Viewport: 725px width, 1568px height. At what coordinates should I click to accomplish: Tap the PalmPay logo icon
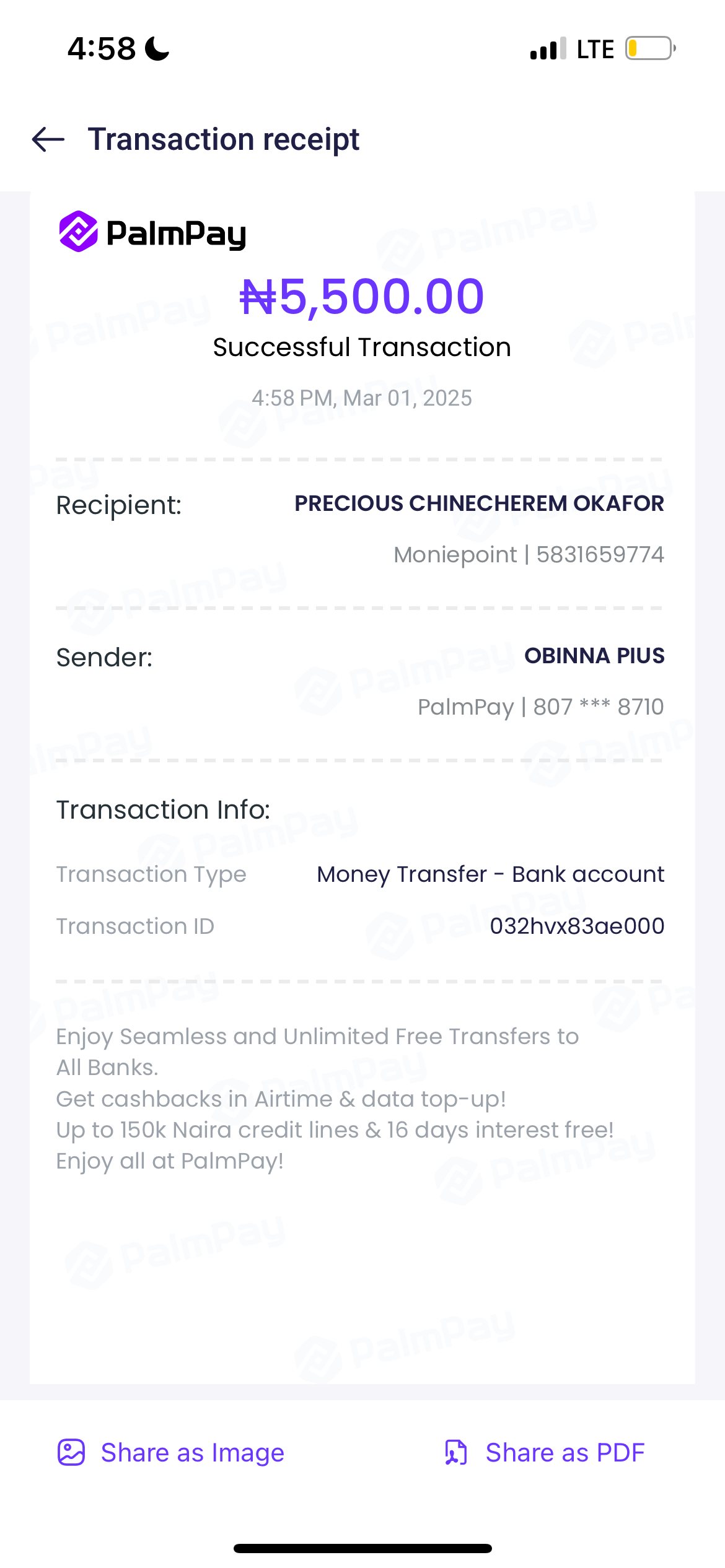coord(78,232)
